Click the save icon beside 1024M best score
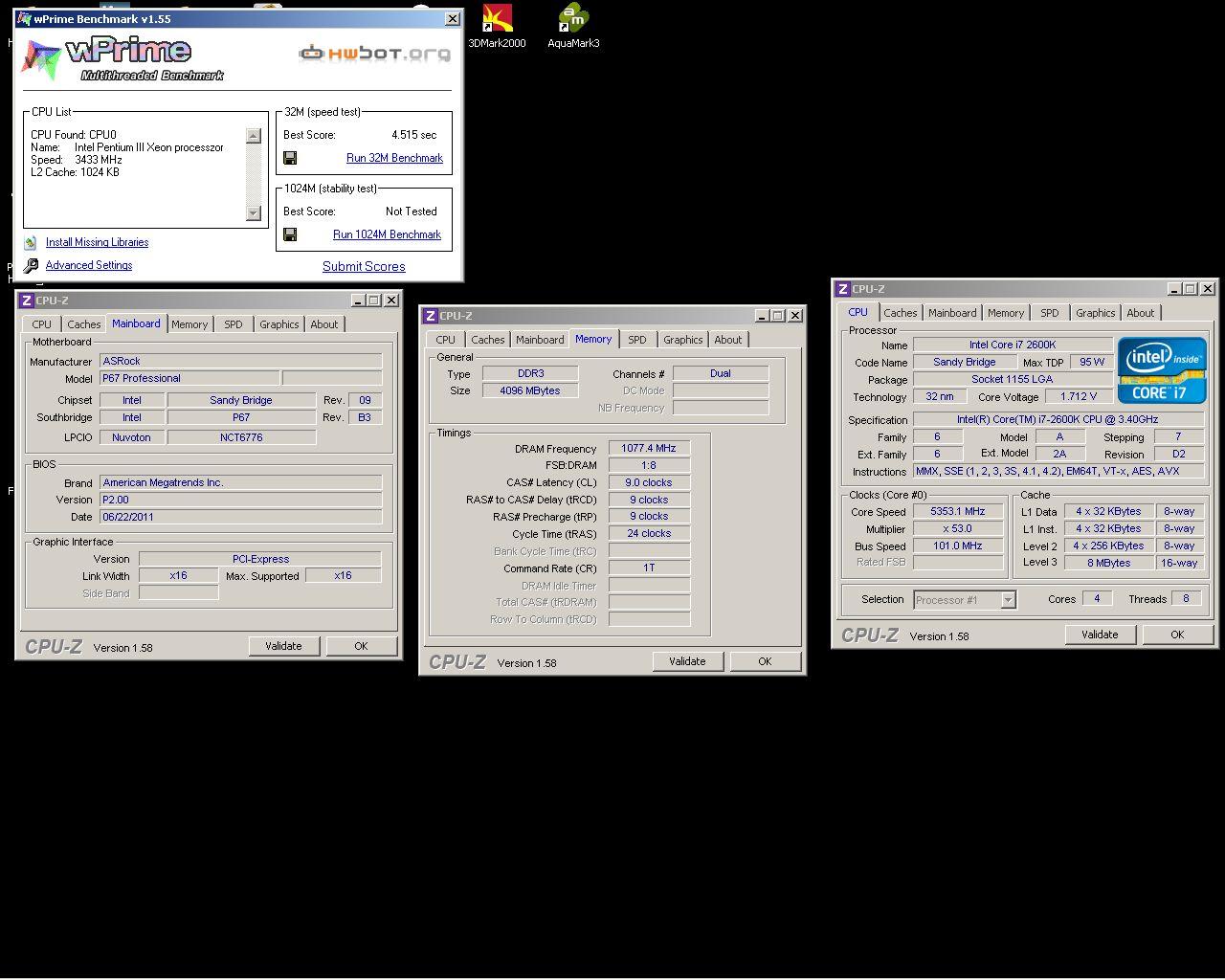 (x=290, y=234)
